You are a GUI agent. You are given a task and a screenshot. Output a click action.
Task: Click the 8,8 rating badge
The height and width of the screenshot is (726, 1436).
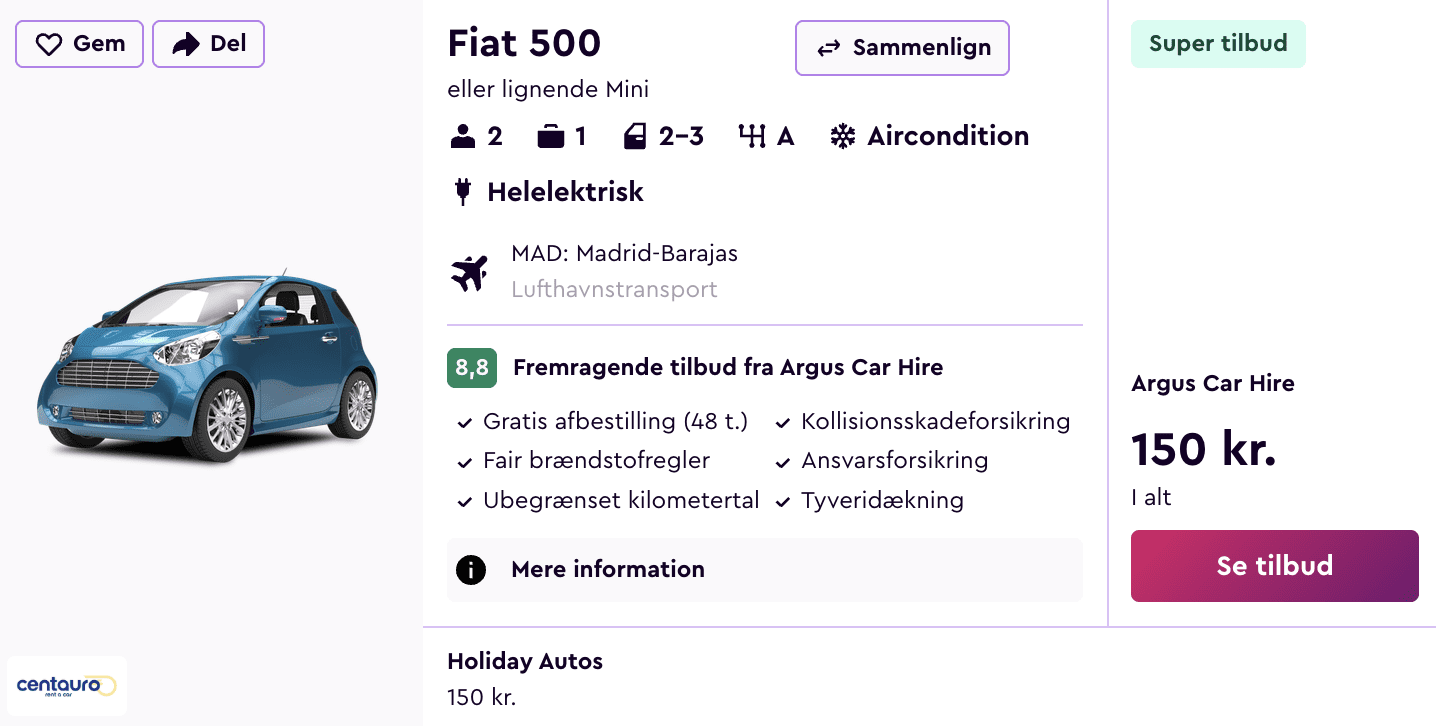pos(472,368)
